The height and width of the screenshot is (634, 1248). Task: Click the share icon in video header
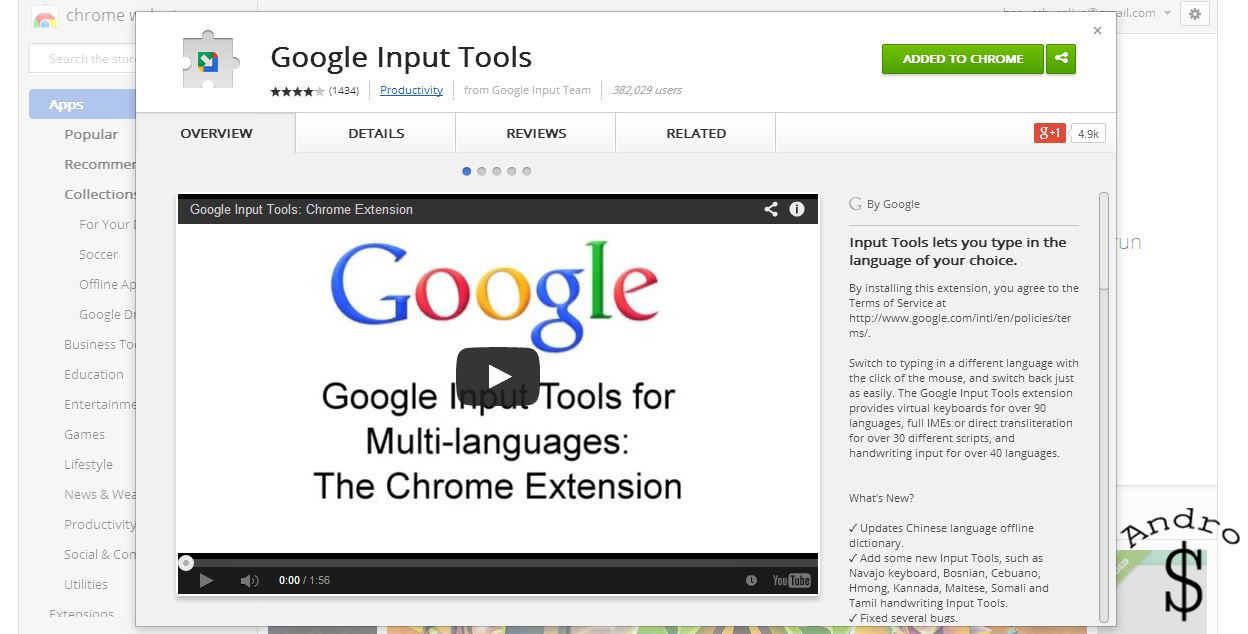click(770, 209)
